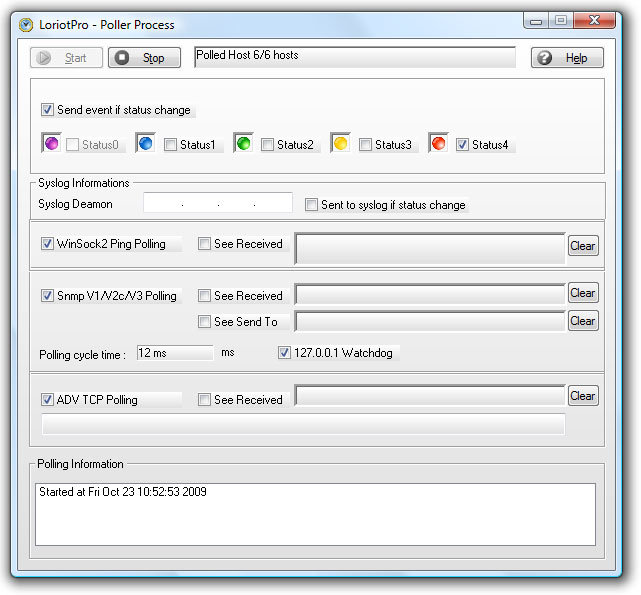Screen dimensions: 641x595
Task: Clear the Snmp See Received field
Action: 583,293
